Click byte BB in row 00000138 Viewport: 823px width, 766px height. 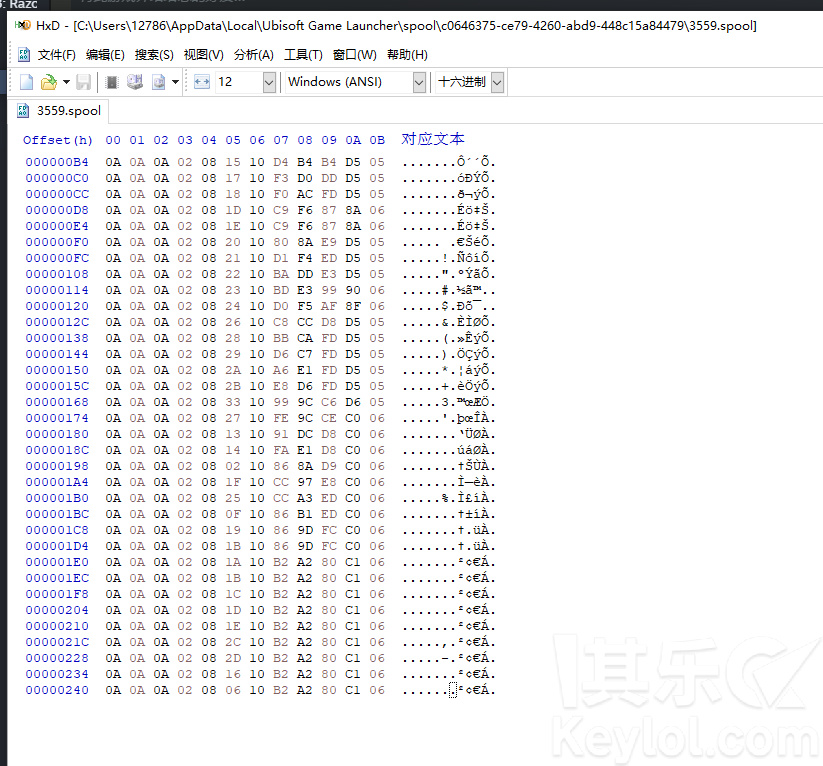tap(281, 338)
